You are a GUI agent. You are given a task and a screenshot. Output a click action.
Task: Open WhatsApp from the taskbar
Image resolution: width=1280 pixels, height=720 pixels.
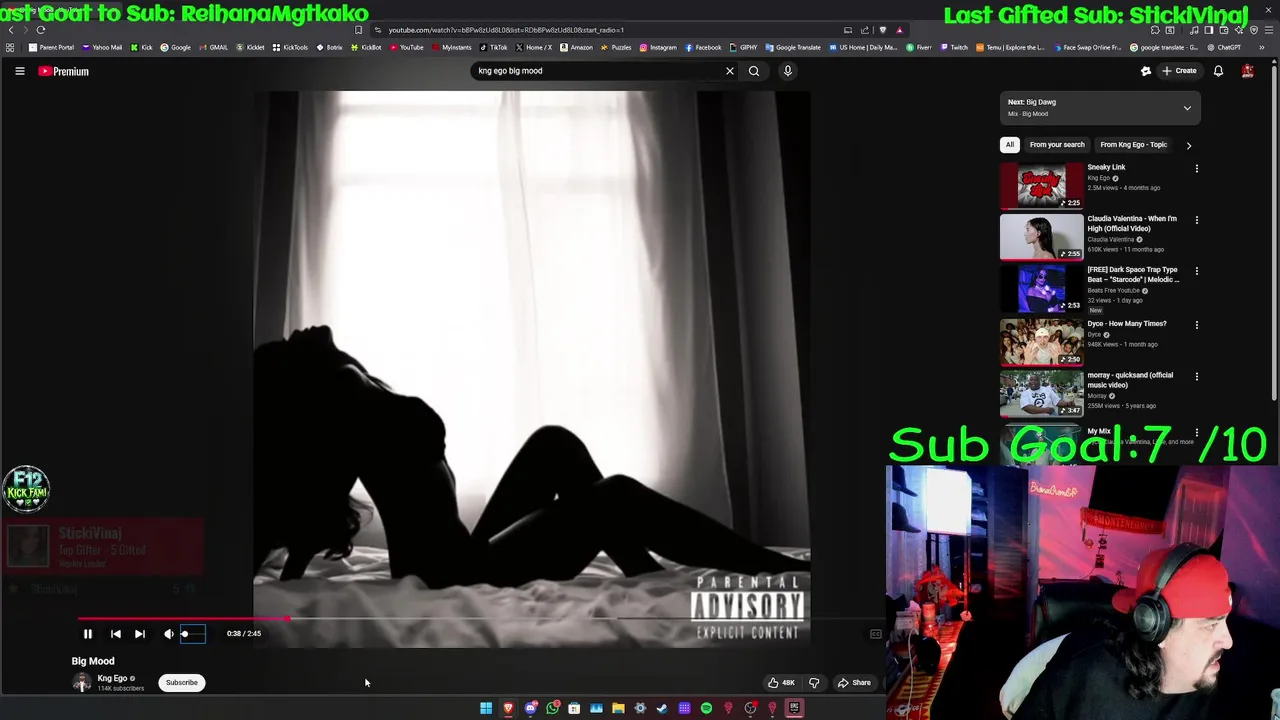coord(552,708)
